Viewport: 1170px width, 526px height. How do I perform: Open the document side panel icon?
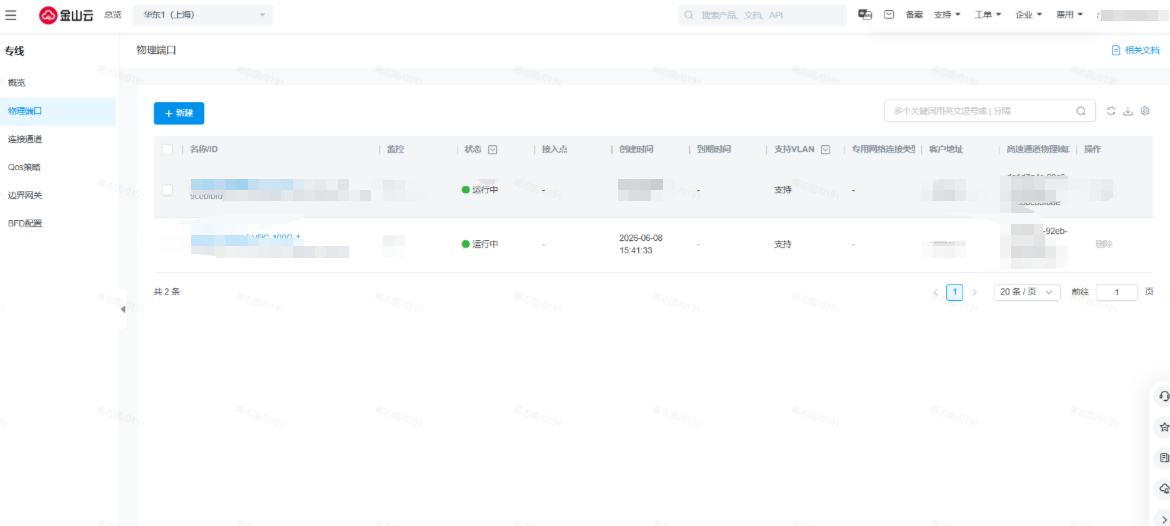(1163, 457)
